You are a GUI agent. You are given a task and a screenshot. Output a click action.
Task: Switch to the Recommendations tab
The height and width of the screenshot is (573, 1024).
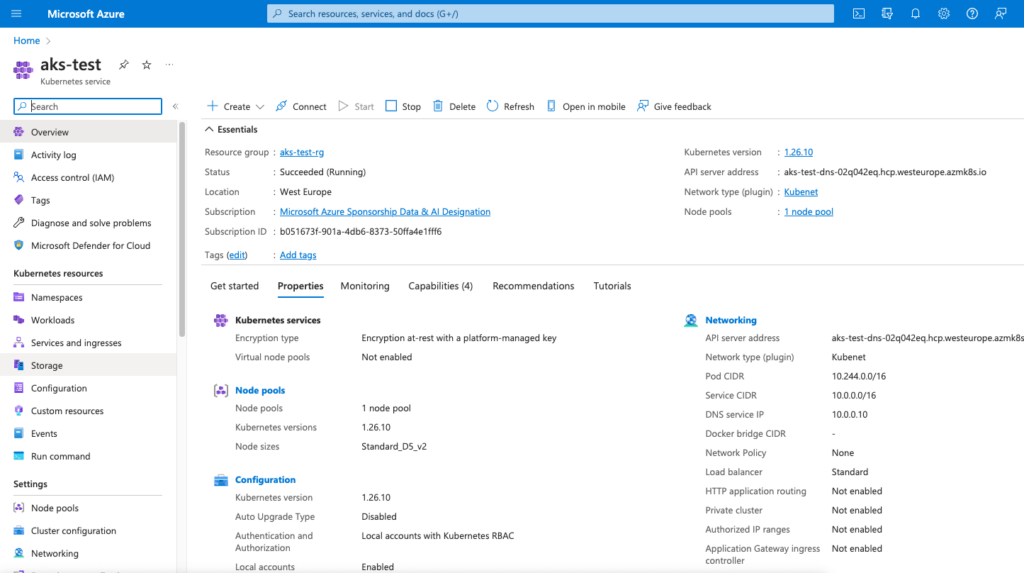(534, 286)
